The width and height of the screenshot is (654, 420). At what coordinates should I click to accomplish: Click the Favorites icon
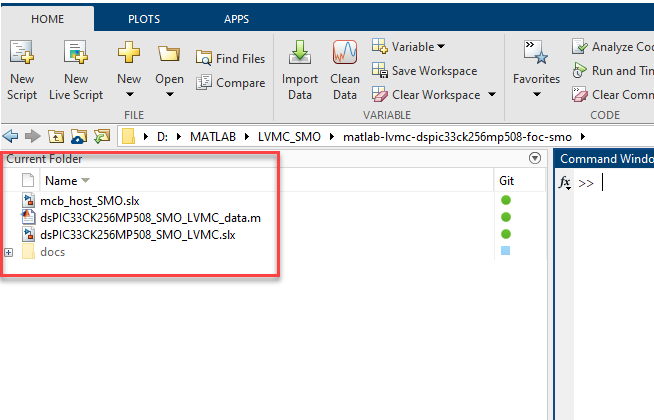[x=536, y=53]
